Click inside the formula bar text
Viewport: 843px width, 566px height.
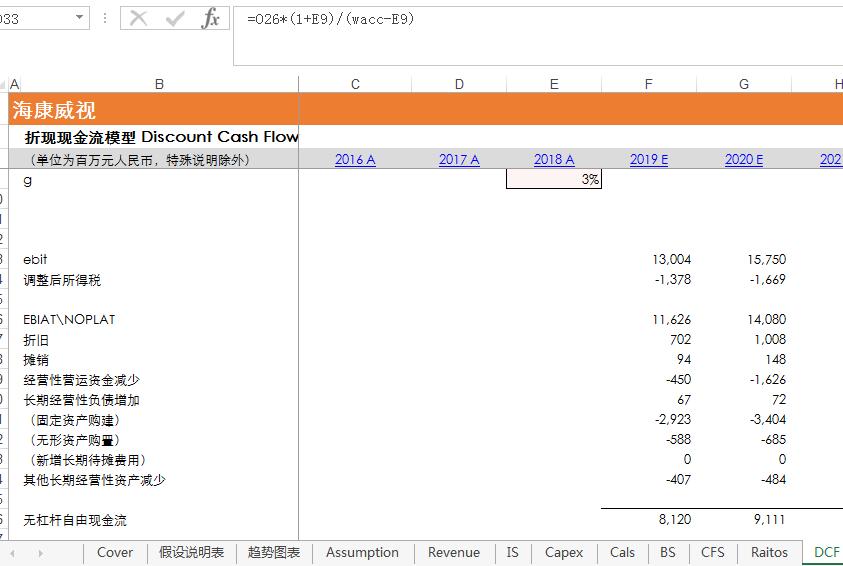(x=330, y=19)
